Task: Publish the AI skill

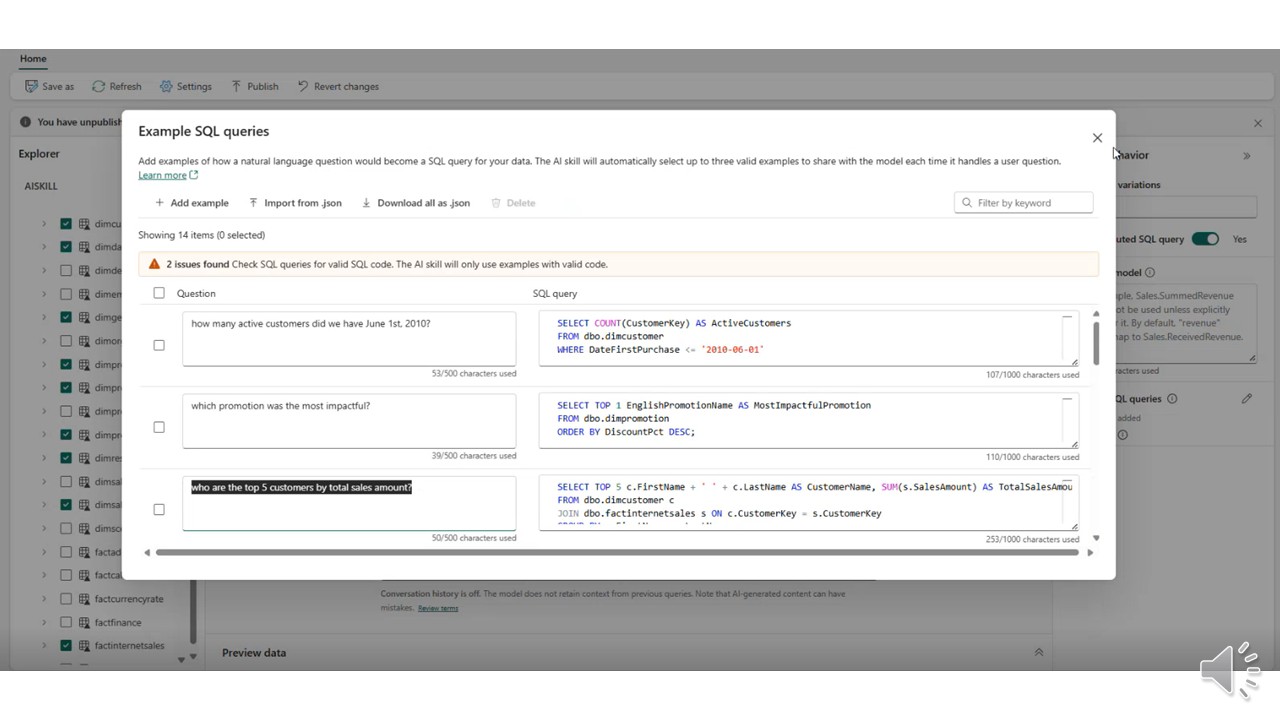Action: 254,87
